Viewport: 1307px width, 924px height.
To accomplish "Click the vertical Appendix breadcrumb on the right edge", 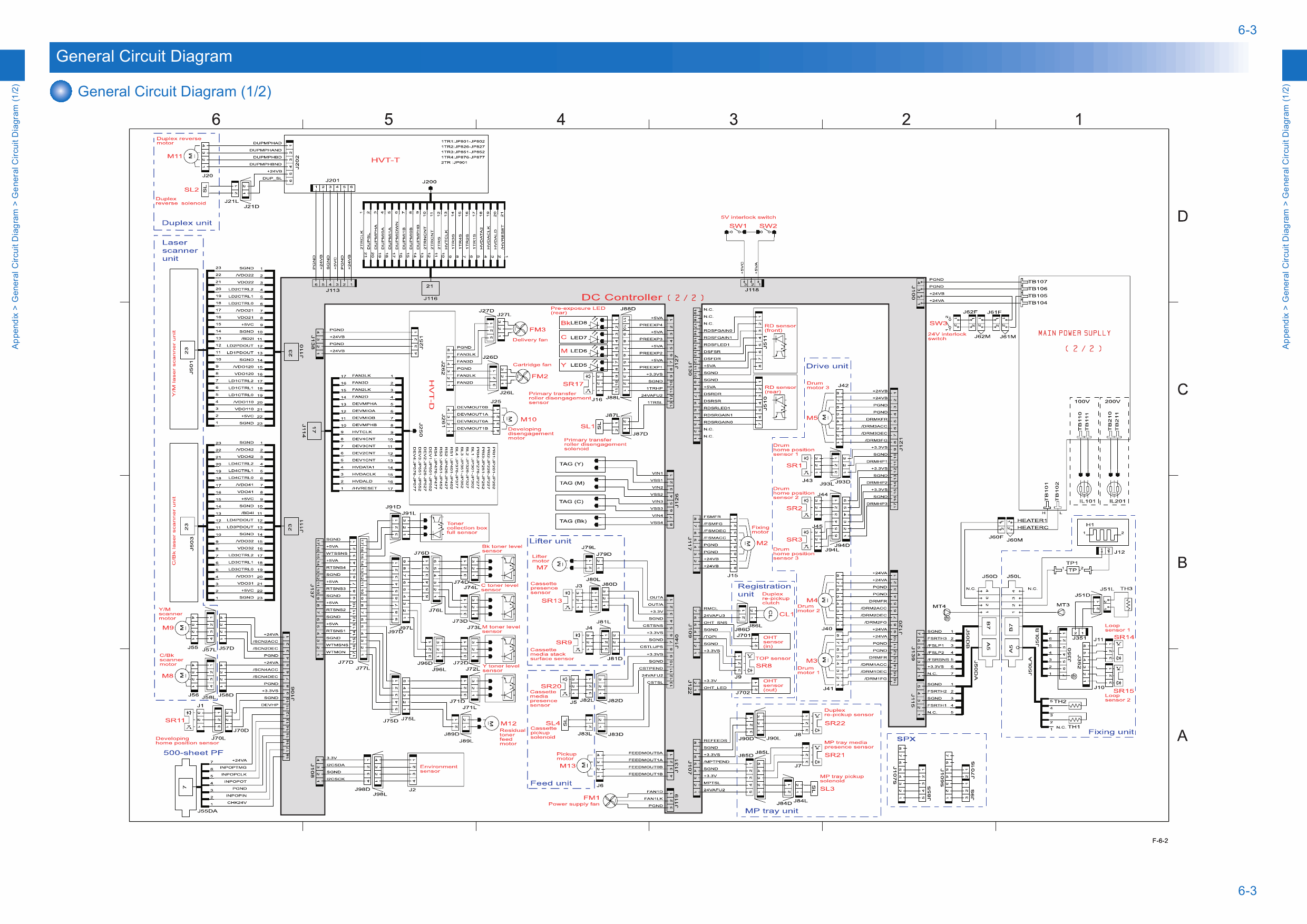I will [x=1286, y=217].
